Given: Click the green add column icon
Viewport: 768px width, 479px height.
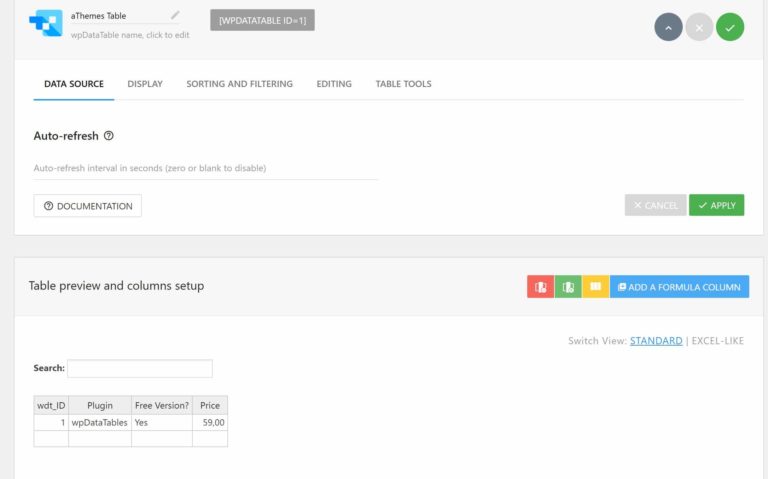Looking at the screenshot, I should 568,287.
